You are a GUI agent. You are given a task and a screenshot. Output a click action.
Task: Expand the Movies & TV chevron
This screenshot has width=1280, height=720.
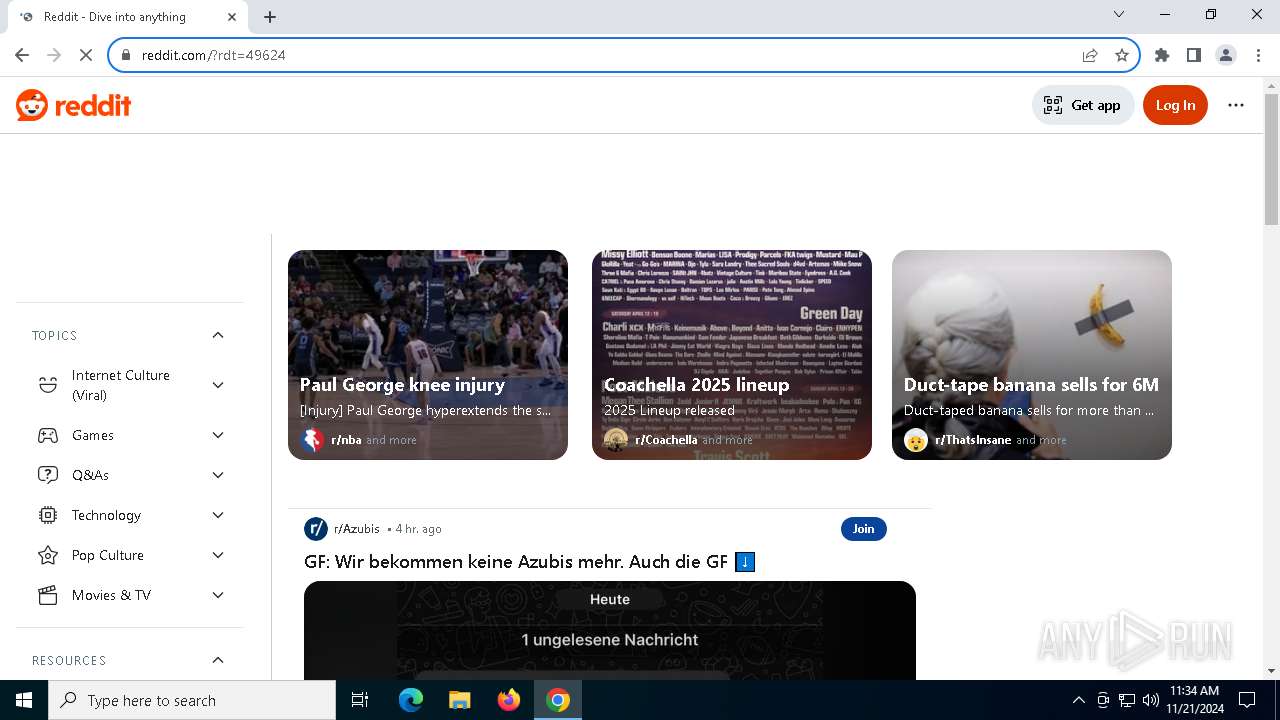pyautogui.click(x=218, y=595)
